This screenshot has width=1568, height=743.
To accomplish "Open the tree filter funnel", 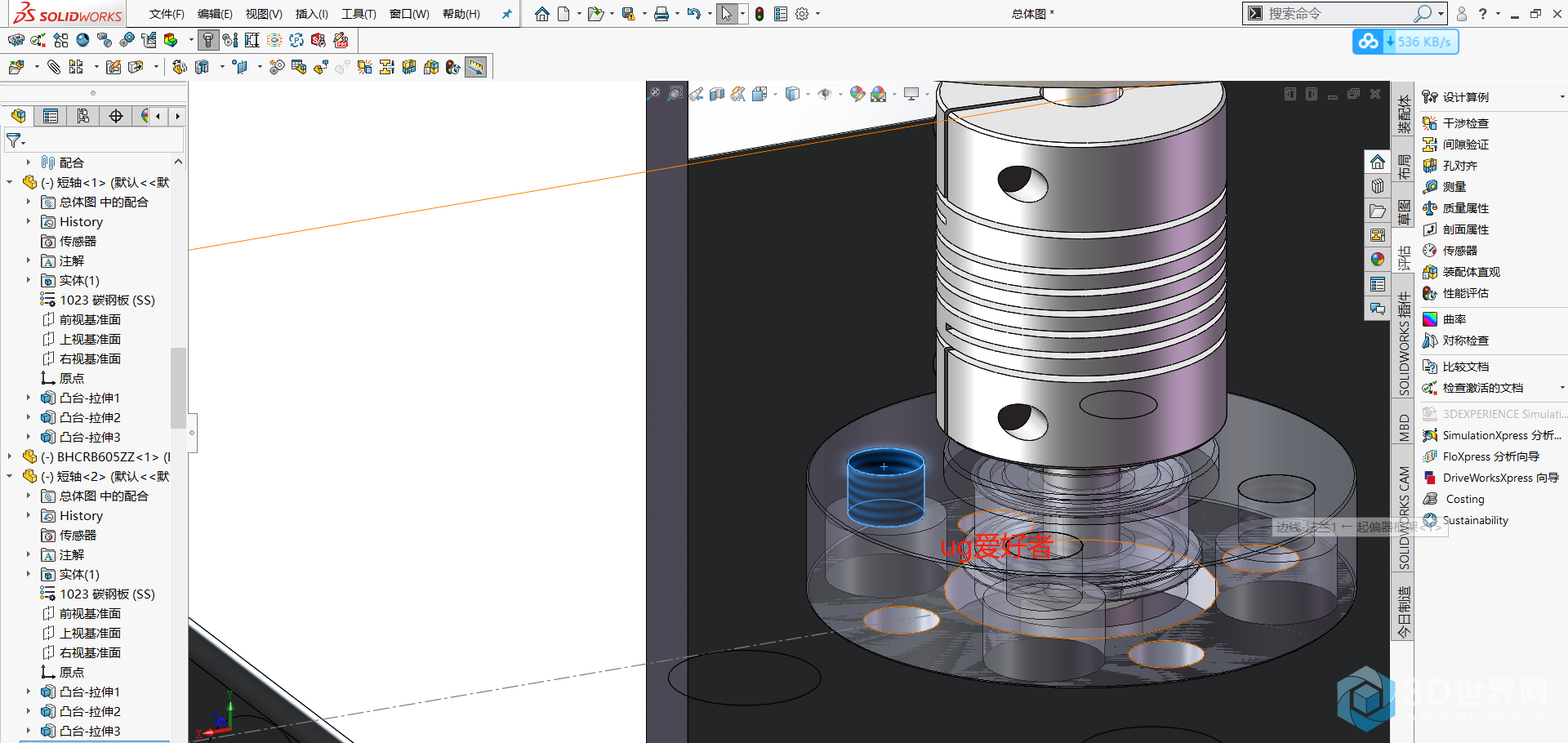I will (x=14, y=141).
